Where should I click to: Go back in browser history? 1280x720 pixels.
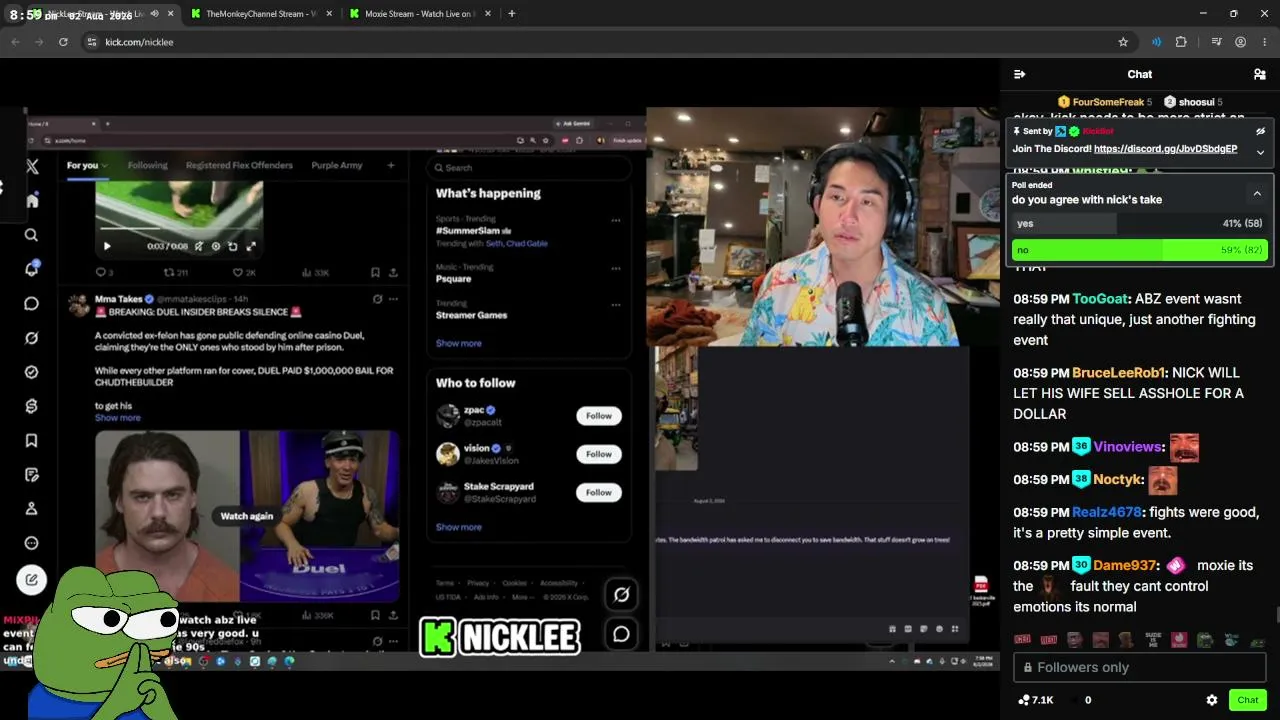click(x=15, y=42)
